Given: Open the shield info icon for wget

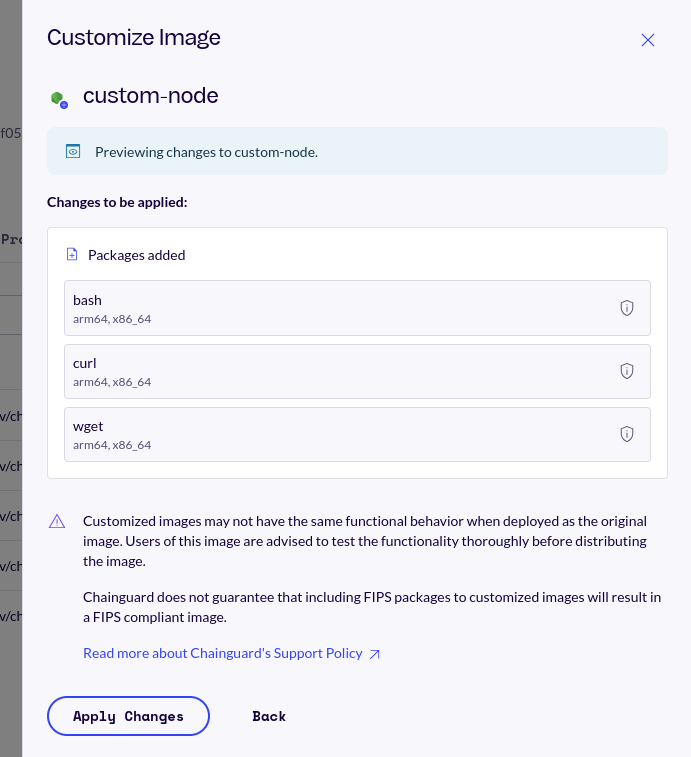Looking at the screenshot, I should click(627, 434).
